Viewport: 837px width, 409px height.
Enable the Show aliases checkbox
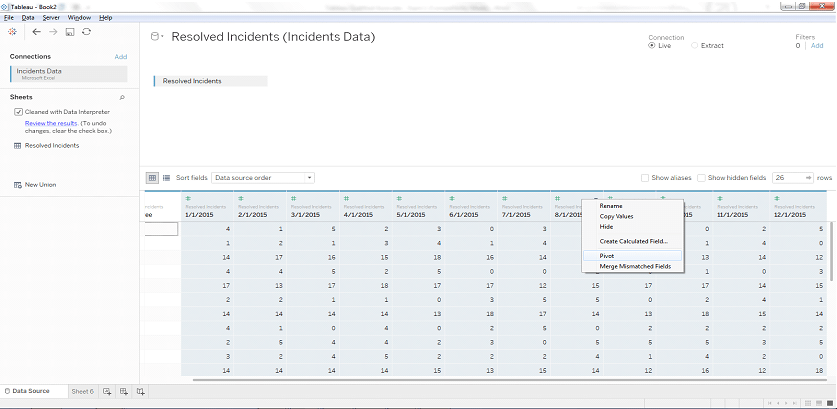pyautogui.click(x=645, y=178)
